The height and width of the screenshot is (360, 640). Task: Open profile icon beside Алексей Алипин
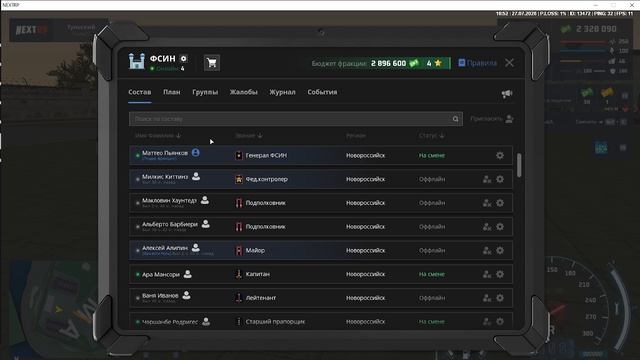(196, 247)
